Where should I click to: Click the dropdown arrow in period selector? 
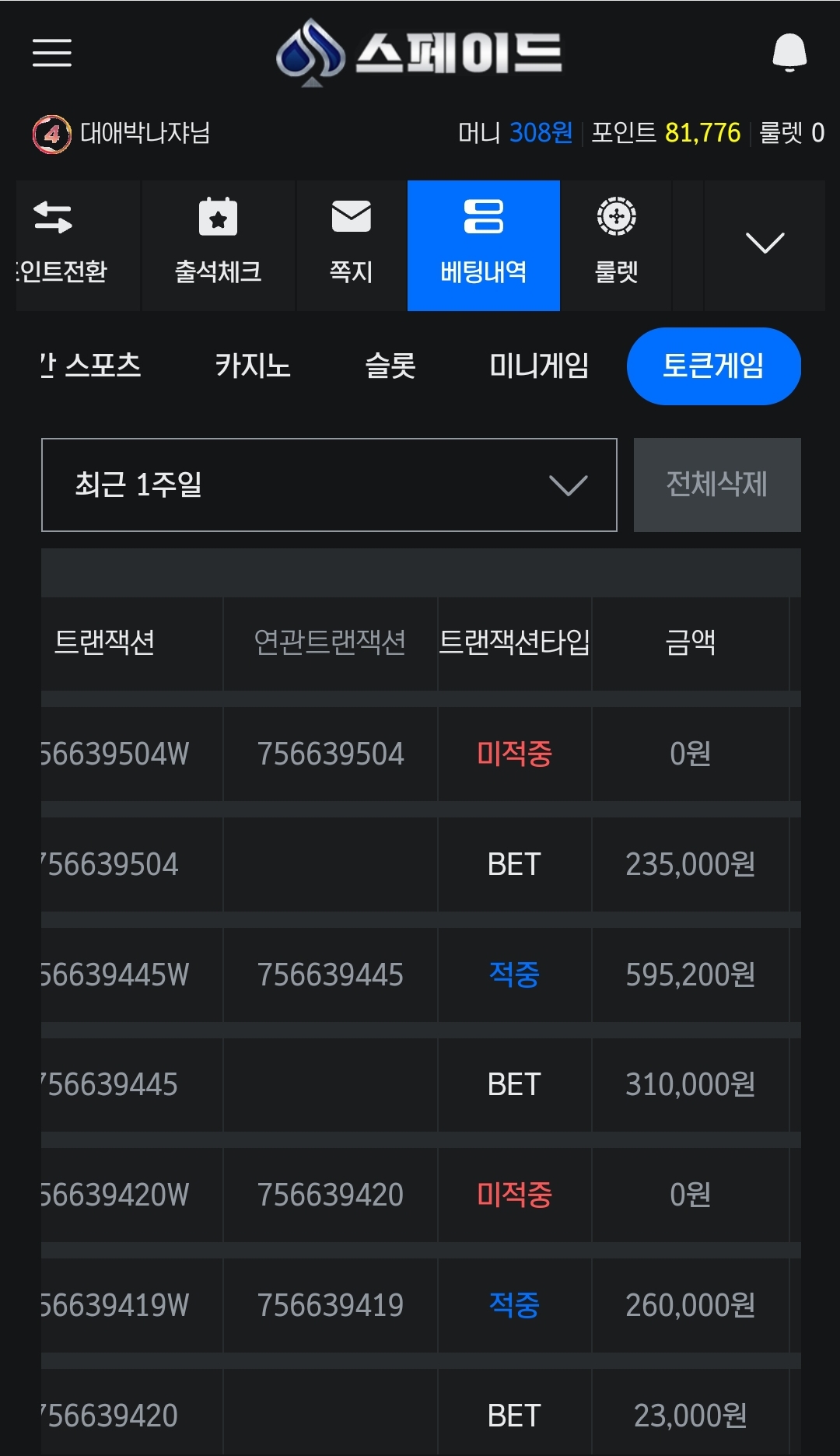pos(568,486)
